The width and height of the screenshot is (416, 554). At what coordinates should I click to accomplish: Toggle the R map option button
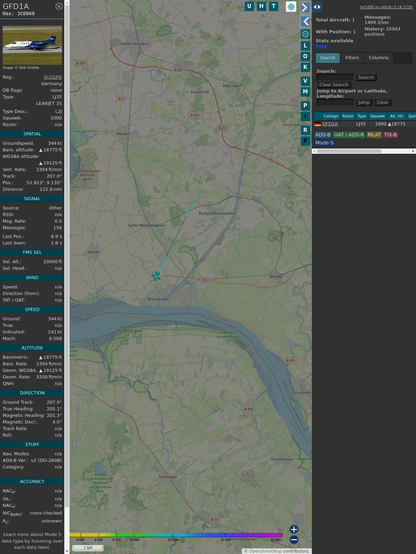pyautogui.click(x=305, y=130)
